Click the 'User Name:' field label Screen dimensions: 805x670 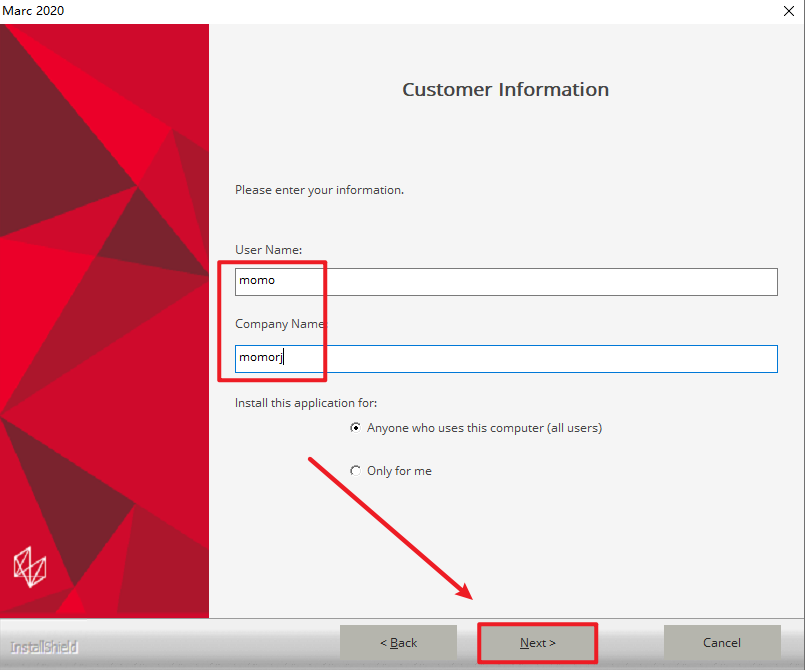[x=268, y=250]
